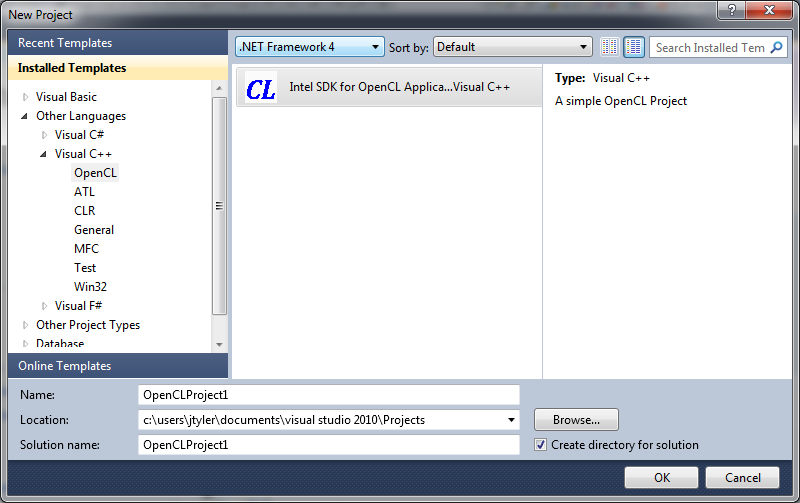Open the dialog Help question mark button

(x=731, y=10)
